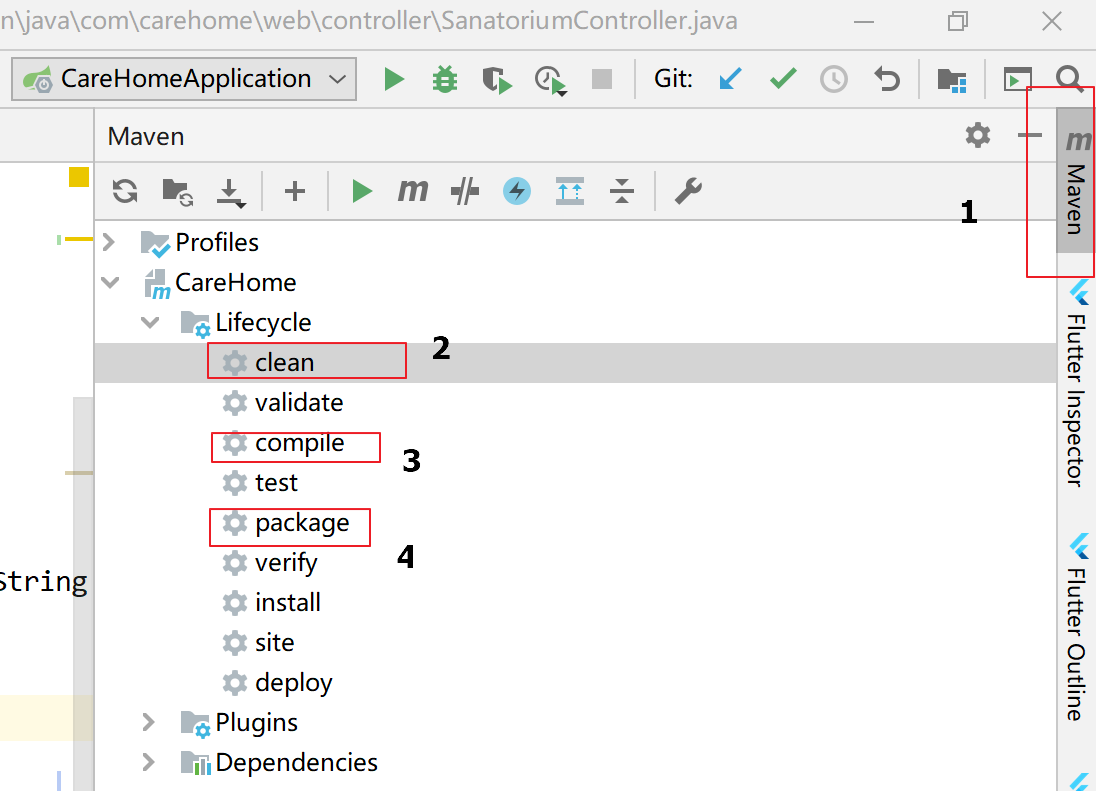1096x791 pixels.
Task: Start debugging with the green bug icon
Action: coord(445,79)
